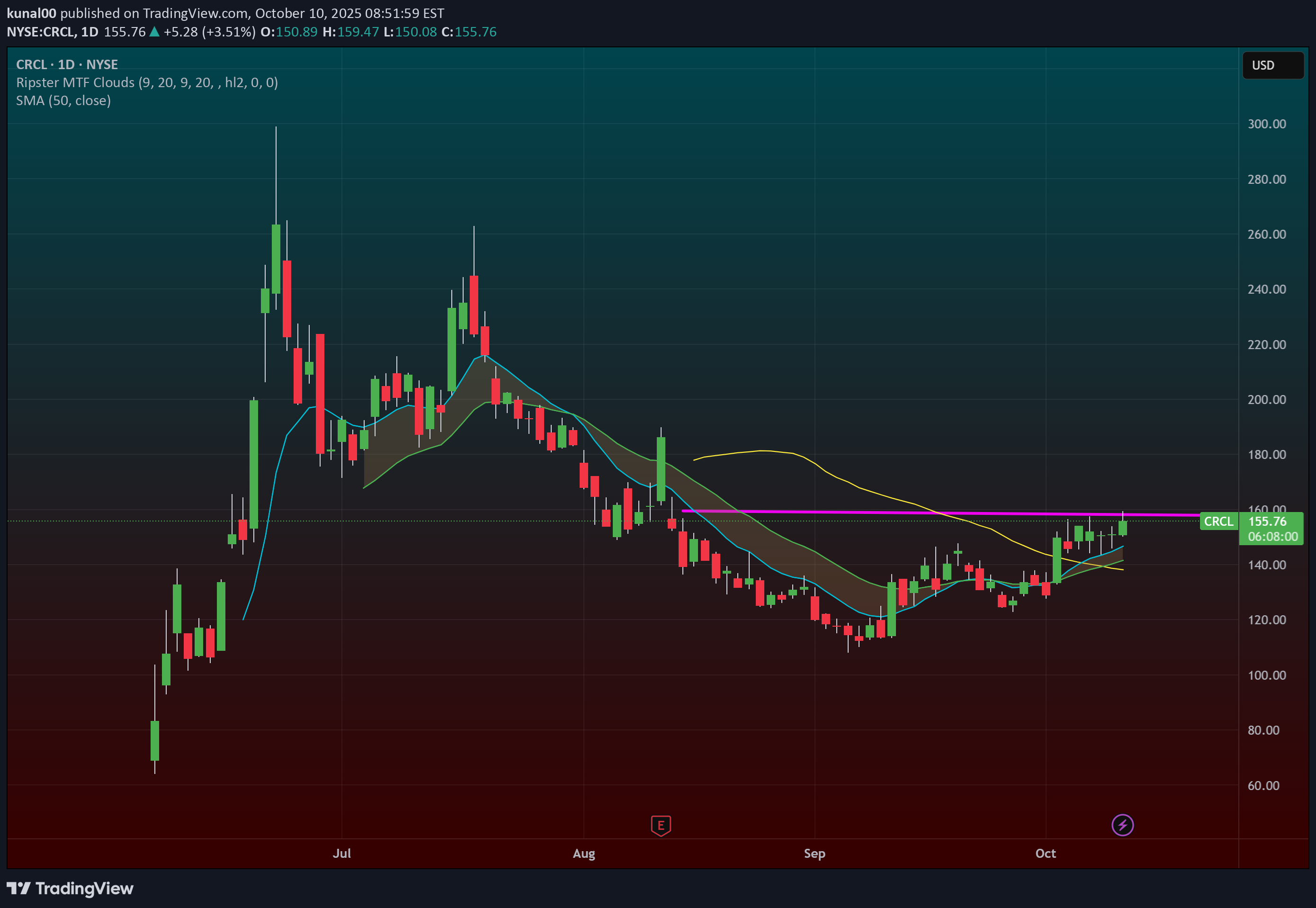1316x908 pixels.
Task: Click the Sep label on time axis
Action: pos(815,854)
